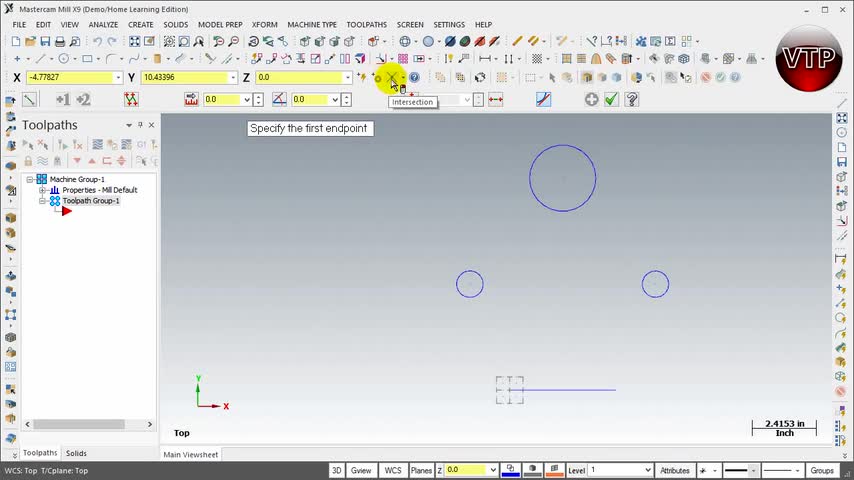This screenshot has width=854, height=480.
Task: Open the Attributes button
Action: click(675, 470)
